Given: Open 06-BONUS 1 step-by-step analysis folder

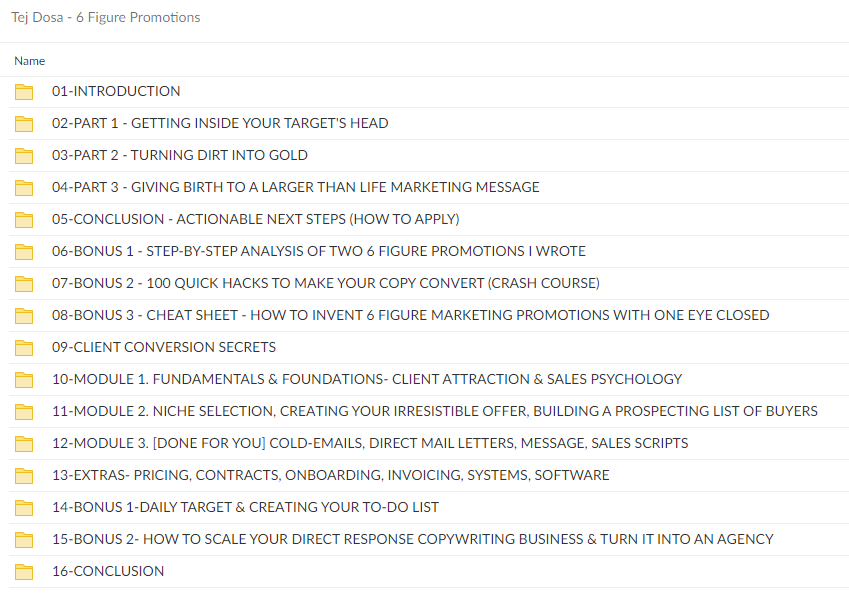Looking at the screenshot, I should (x=318, y=251).
